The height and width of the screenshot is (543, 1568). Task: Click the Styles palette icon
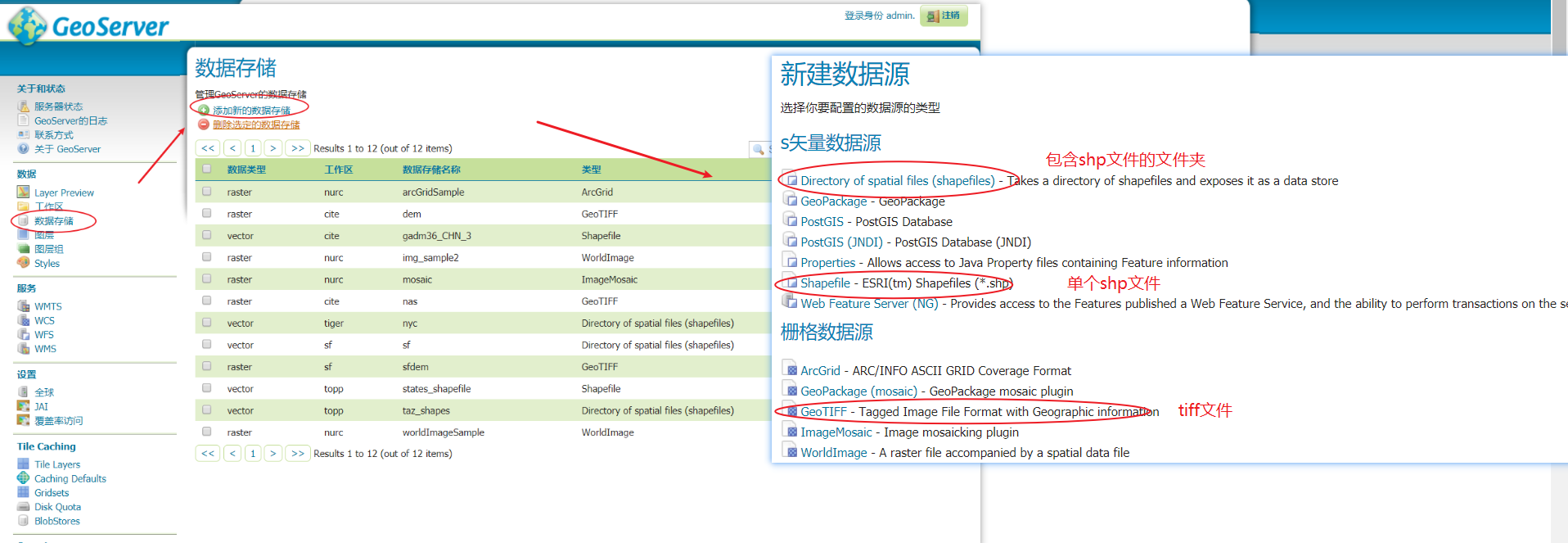[23, 263]
